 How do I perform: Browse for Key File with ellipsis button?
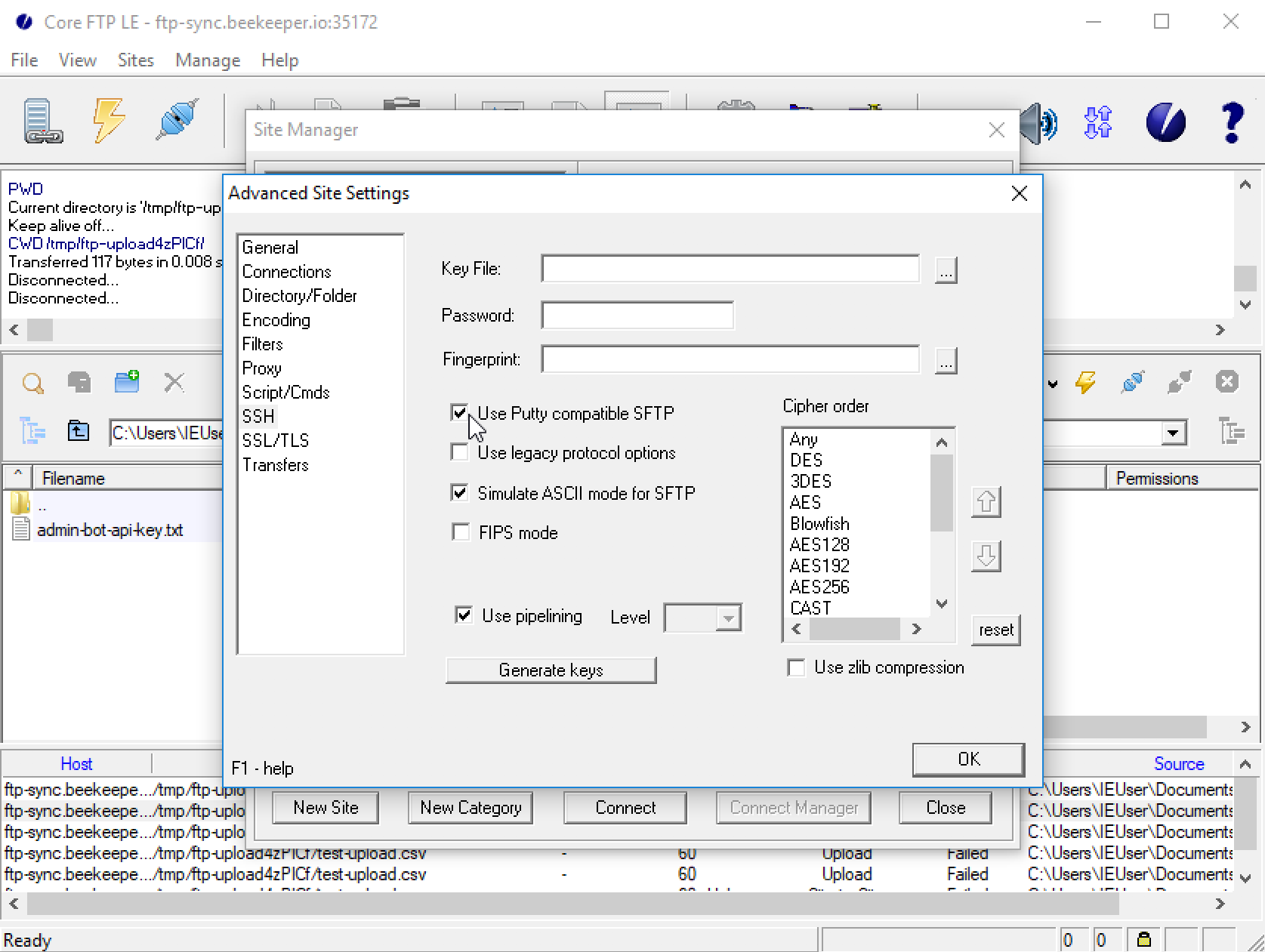[x=946, y=270]
